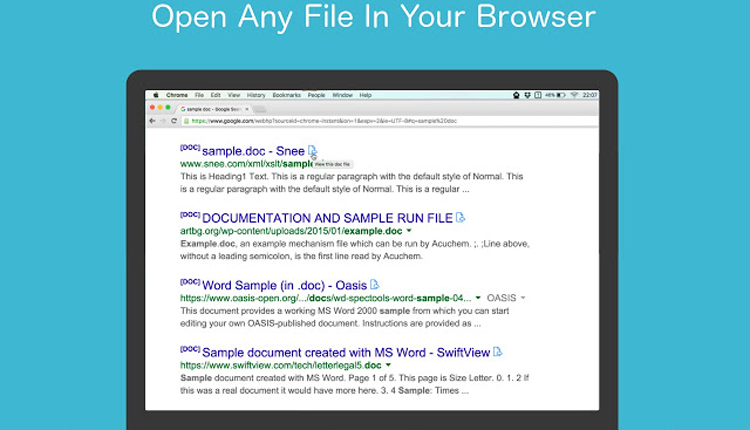Viewport: 750px width, 430px height.
Task: Expand dropdown arrow after oasis-open.org URL
Action: (x=478, y=298)
